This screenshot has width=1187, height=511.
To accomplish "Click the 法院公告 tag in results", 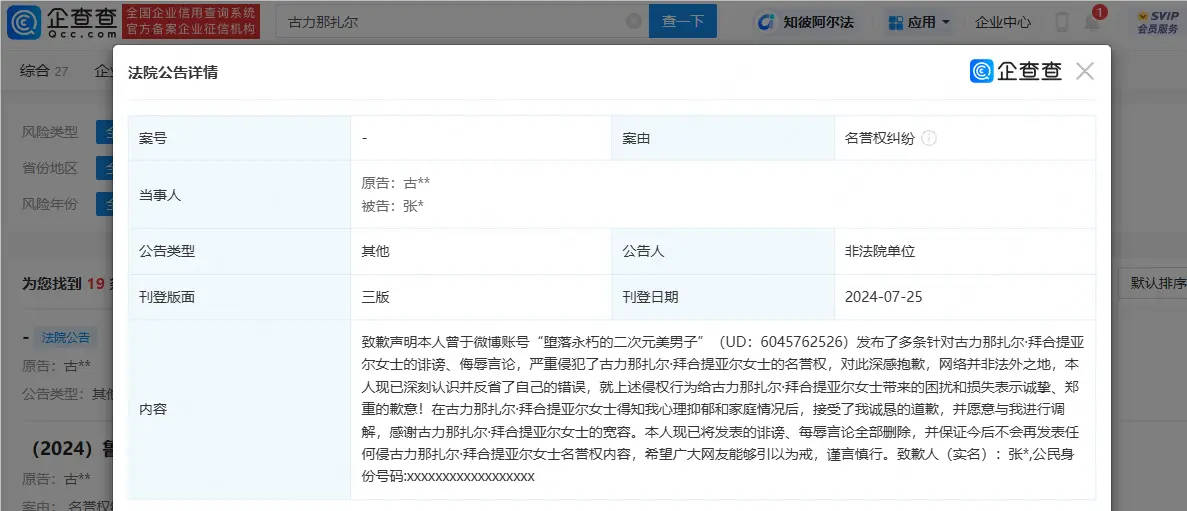I will [x=66, y=338].
